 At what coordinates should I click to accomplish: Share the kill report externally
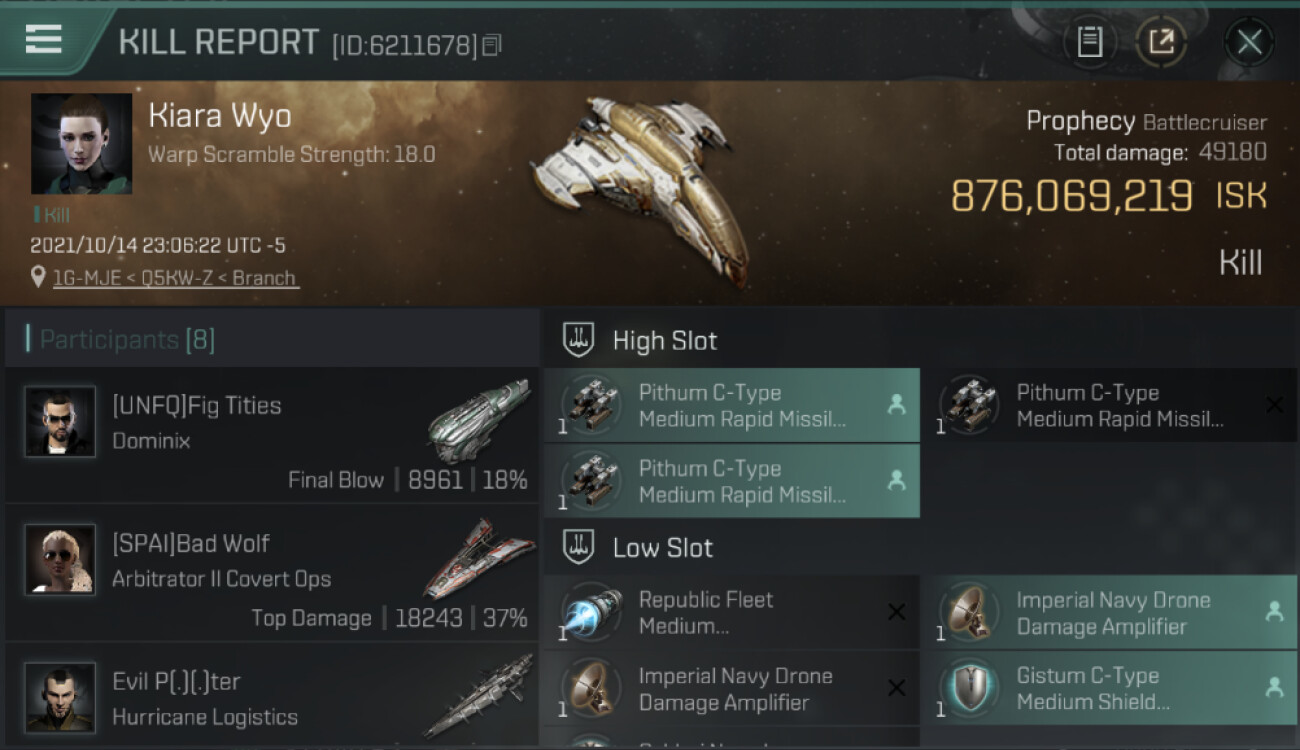tap(1160, 42)
